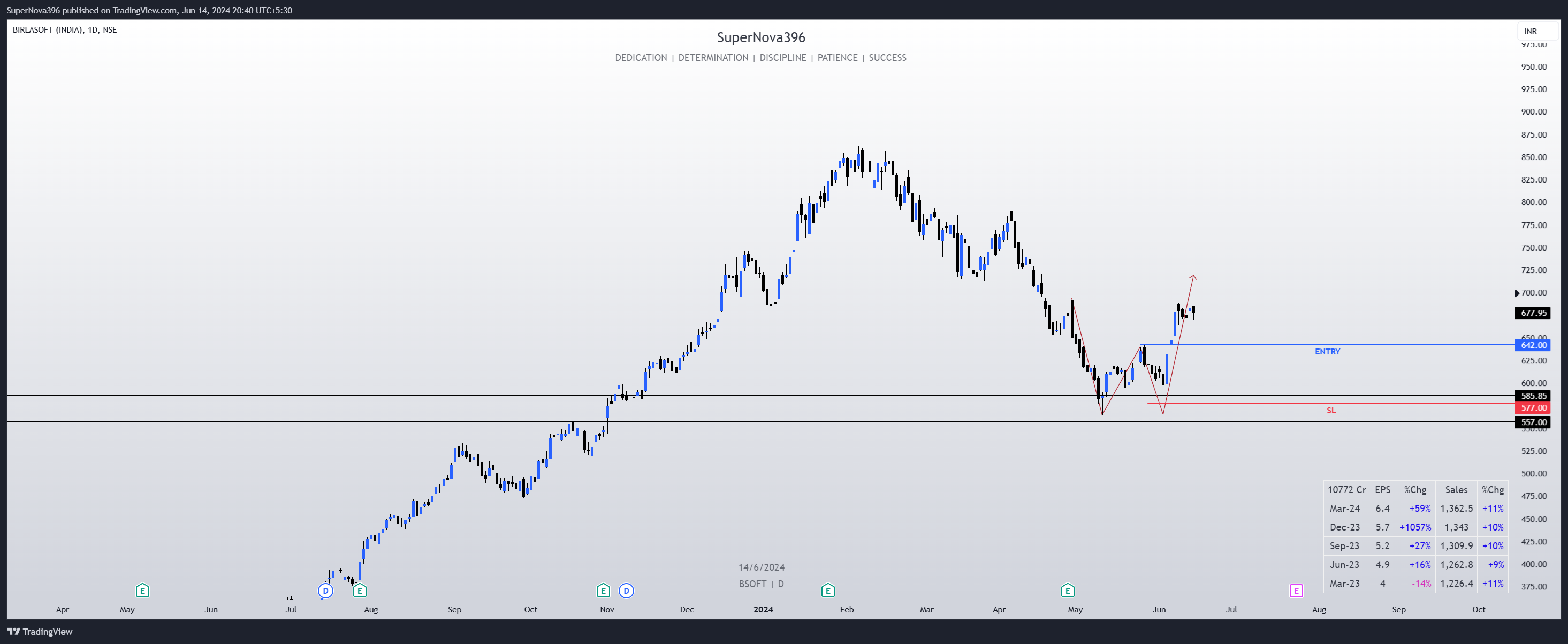This screenshot has width=1568, height=644.
Task: Click the 1,226.4 sales value
Action: [1456, 584]
